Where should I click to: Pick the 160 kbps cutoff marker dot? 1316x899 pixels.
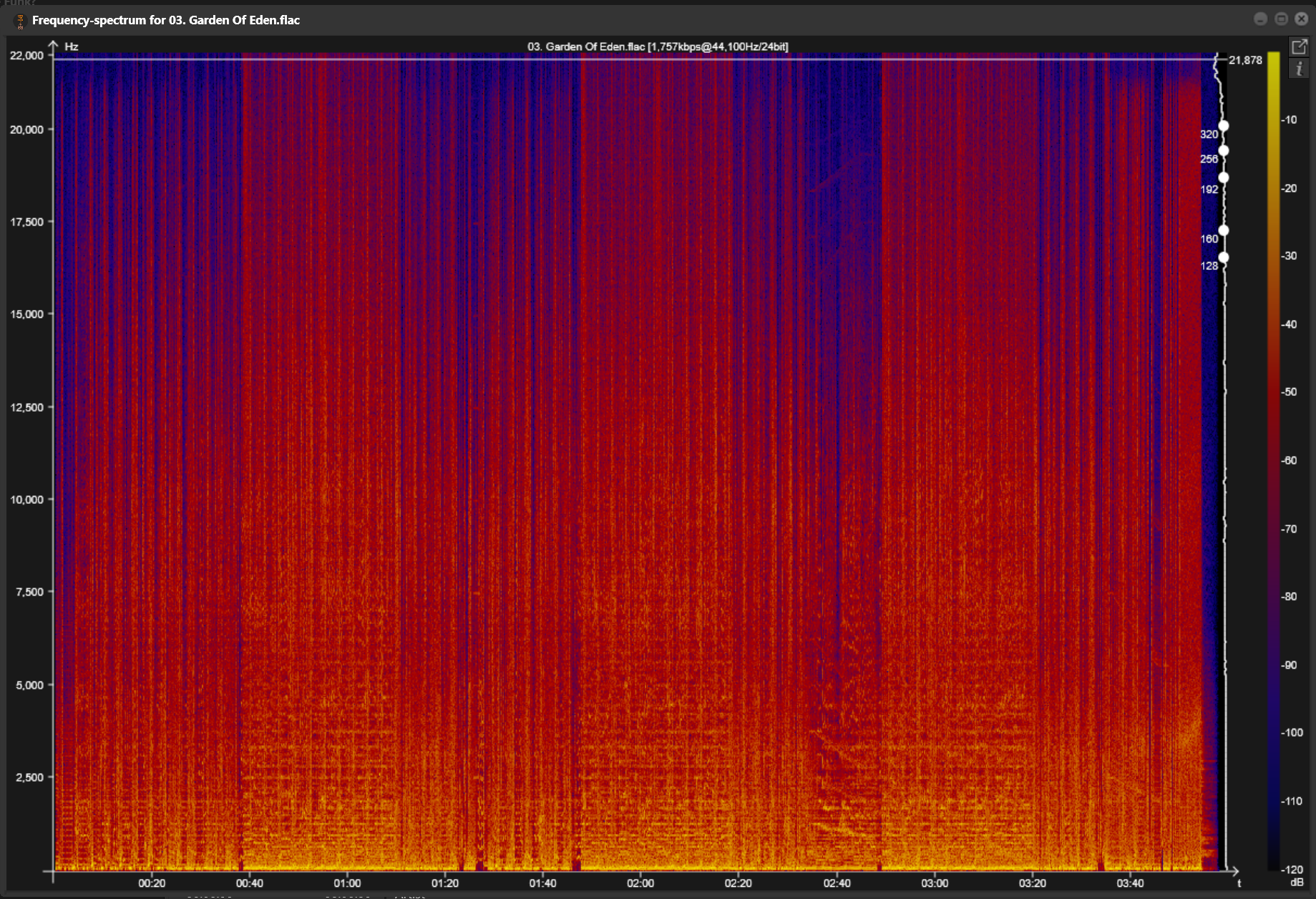[1224, 230]
